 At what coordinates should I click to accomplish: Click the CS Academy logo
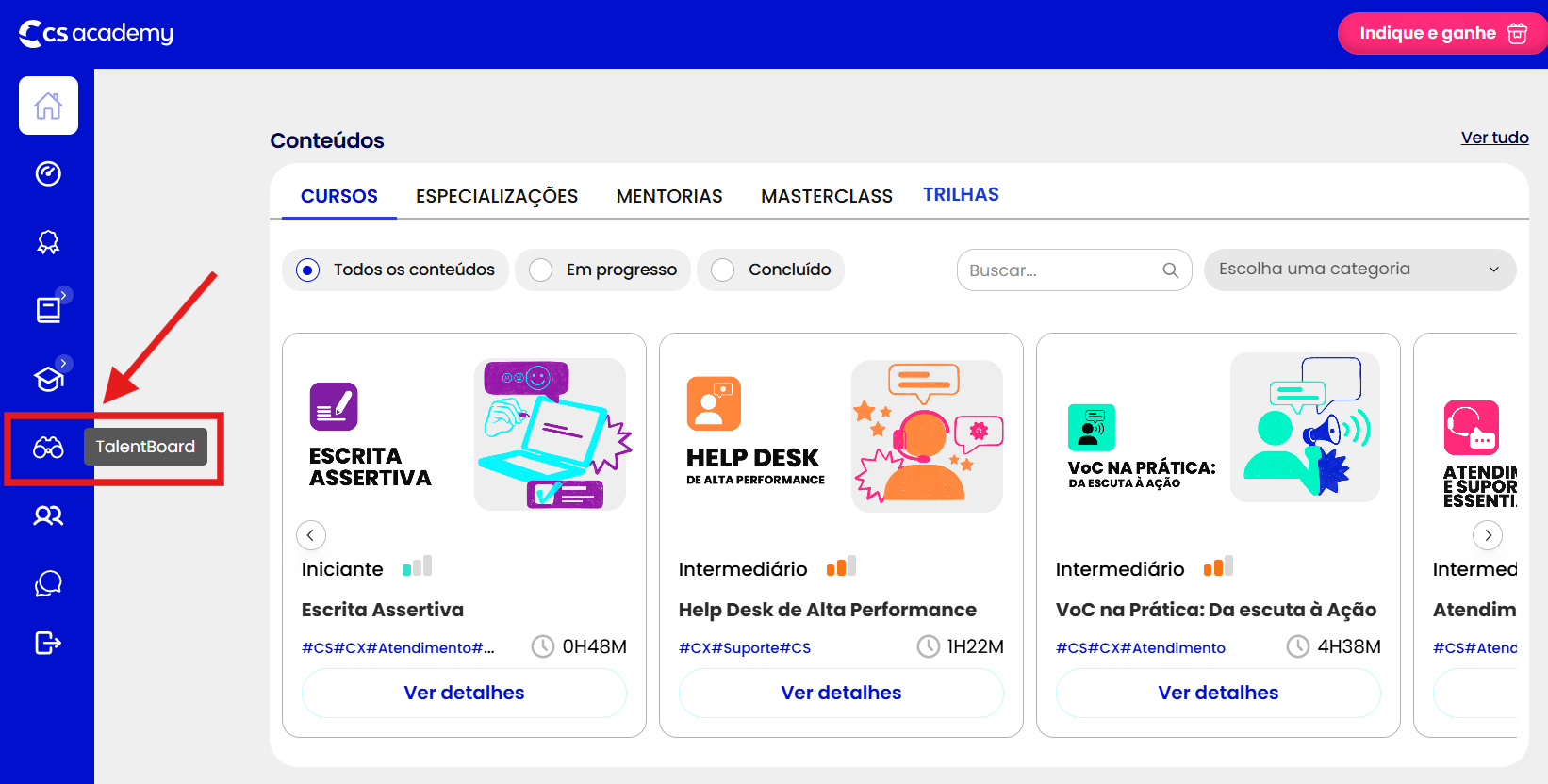point(96,33)
